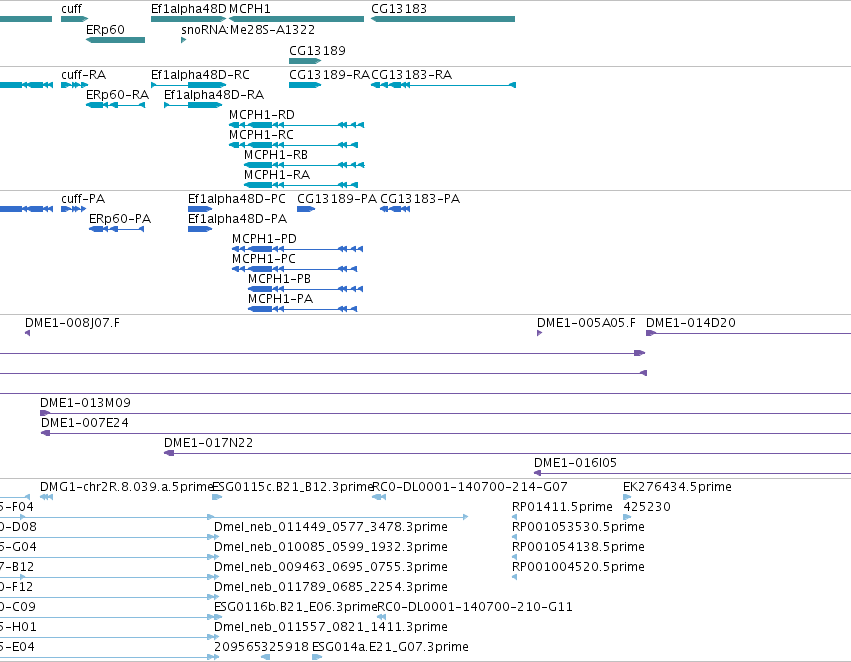This screenshot has height=662, width=851.
Task: Select the MCPH1-RA transcript
Action: pos(301,185)
